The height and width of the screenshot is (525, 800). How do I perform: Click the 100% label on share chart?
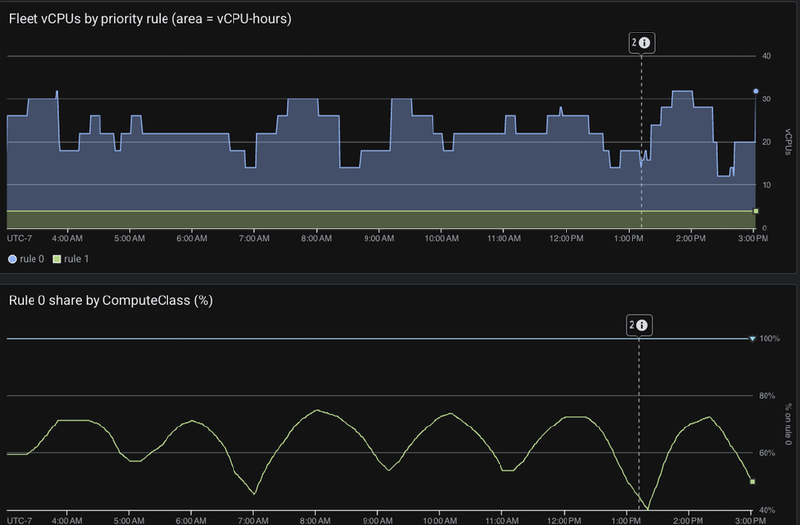pos(769,339)
